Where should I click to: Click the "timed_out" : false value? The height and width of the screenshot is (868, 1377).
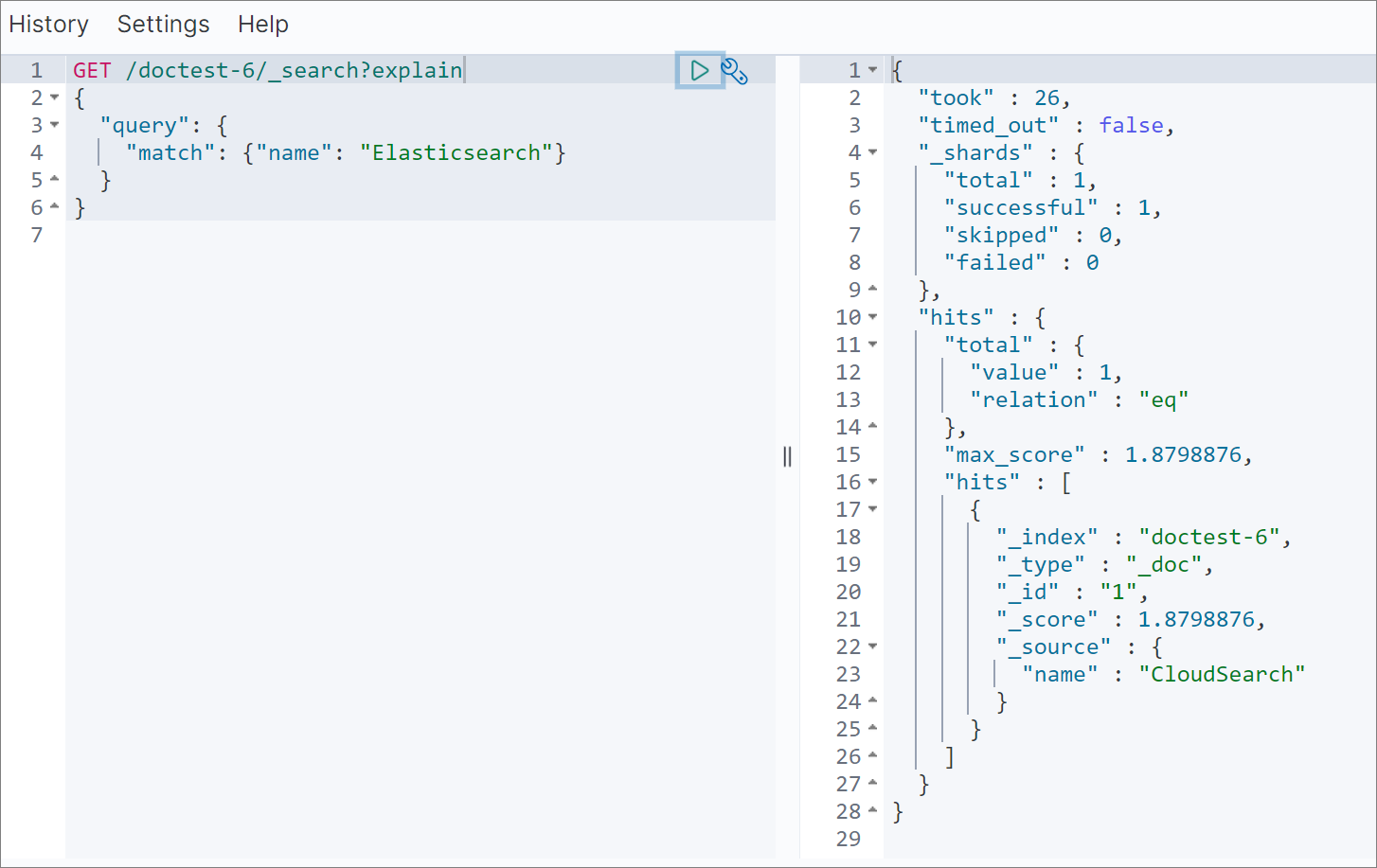[1131, 125]
